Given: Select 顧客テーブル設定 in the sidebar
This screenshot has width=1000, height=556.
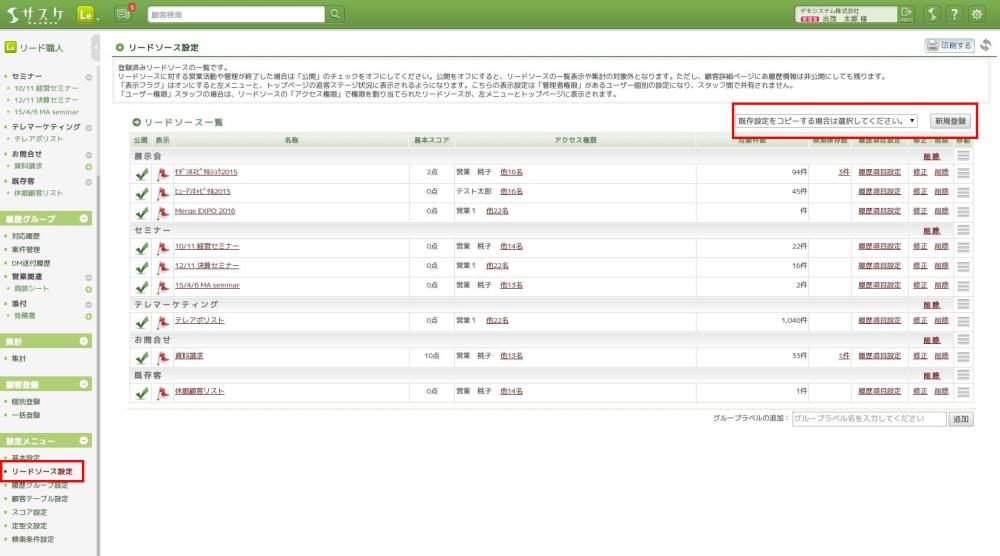Looking at the screenshot, I should 41,498.
